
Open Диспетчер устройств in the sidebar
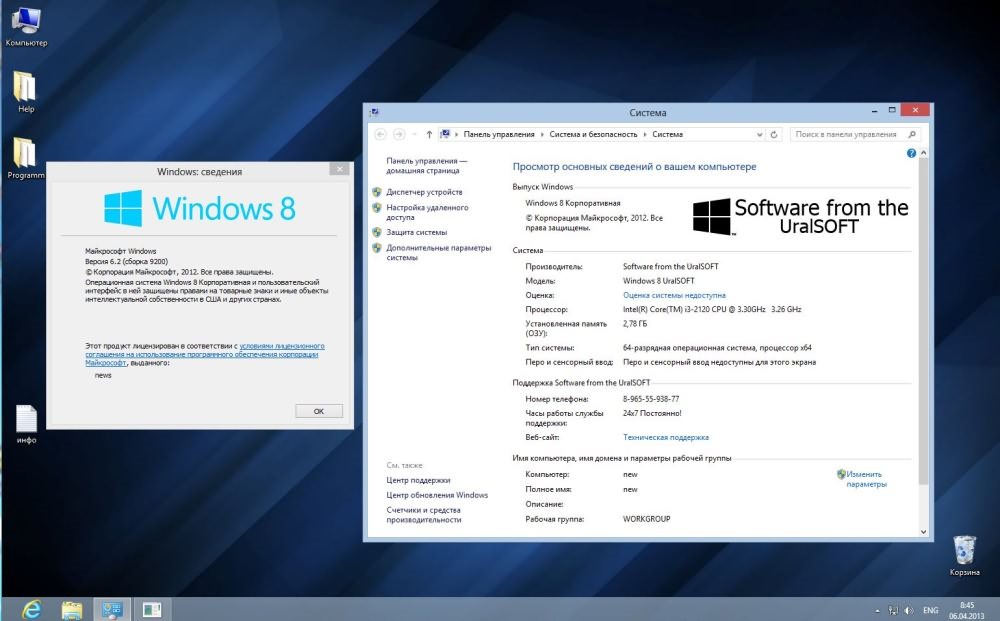coord(424,191)
